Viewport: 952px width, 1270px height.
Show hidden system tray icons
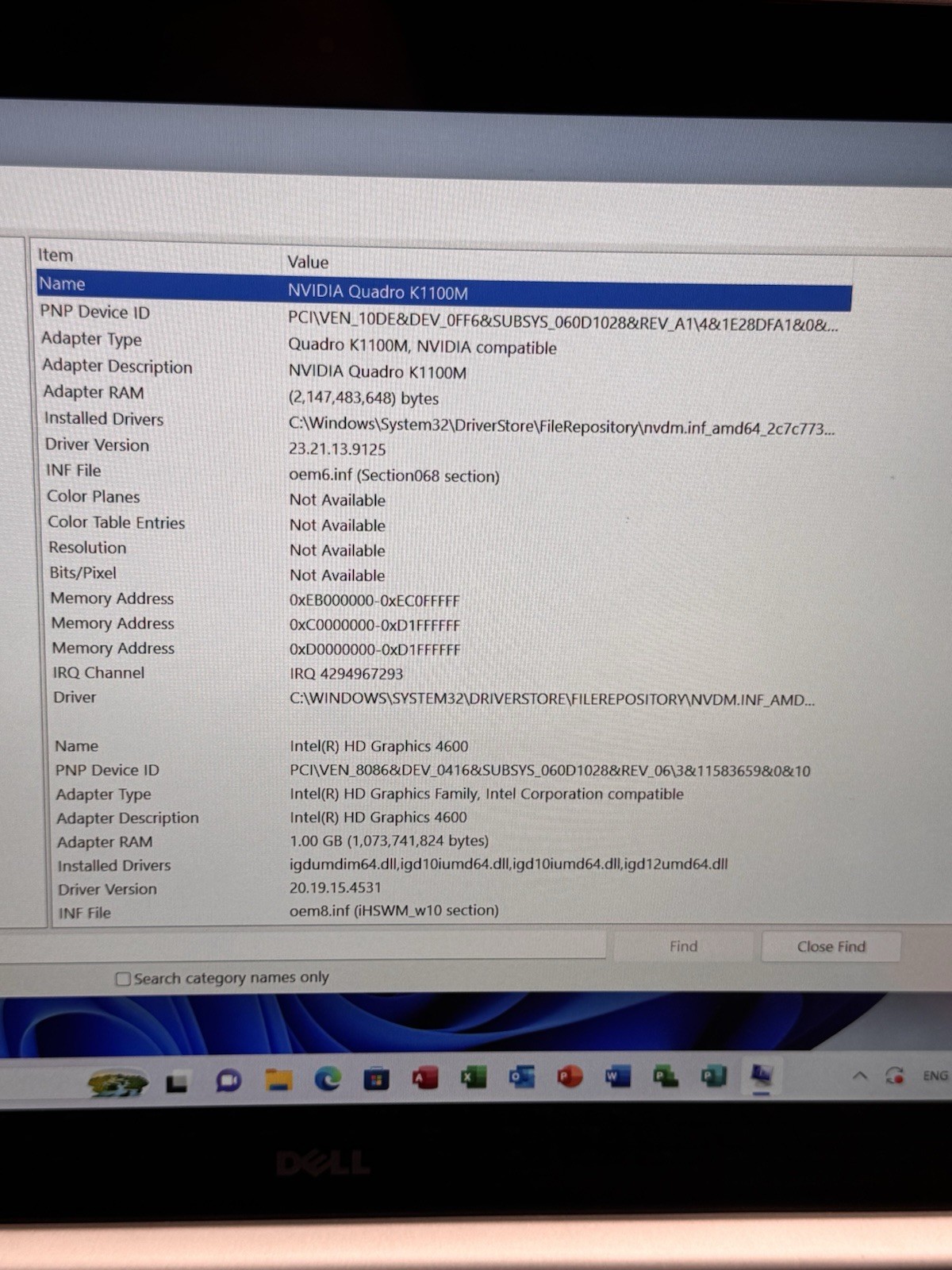[860, 1076]
